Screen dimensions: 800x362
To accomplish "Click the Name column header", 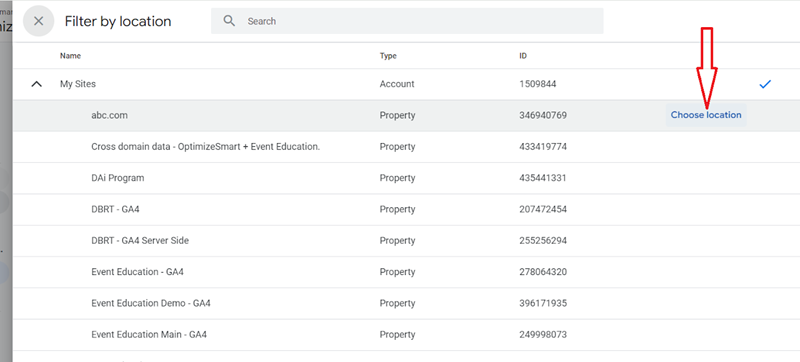I will pyautogui.click(x=70, y=56).
